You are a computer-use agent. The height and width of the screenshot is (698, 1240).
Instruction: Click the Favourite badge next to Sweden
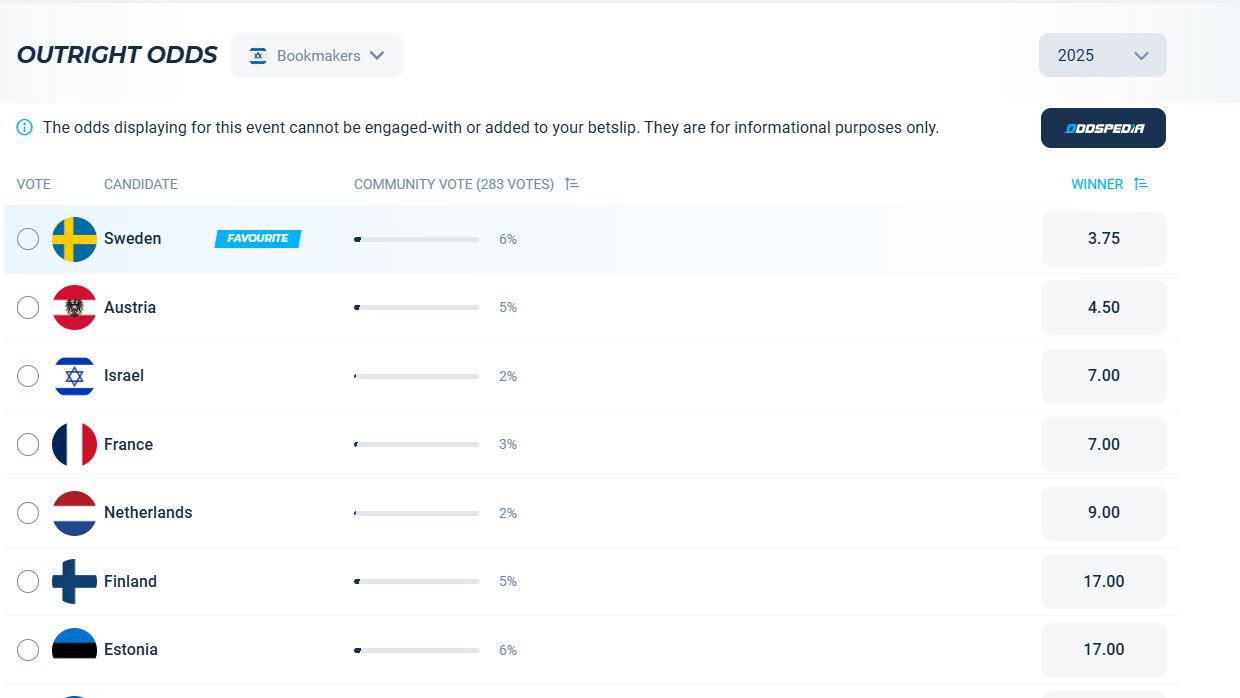257,239
